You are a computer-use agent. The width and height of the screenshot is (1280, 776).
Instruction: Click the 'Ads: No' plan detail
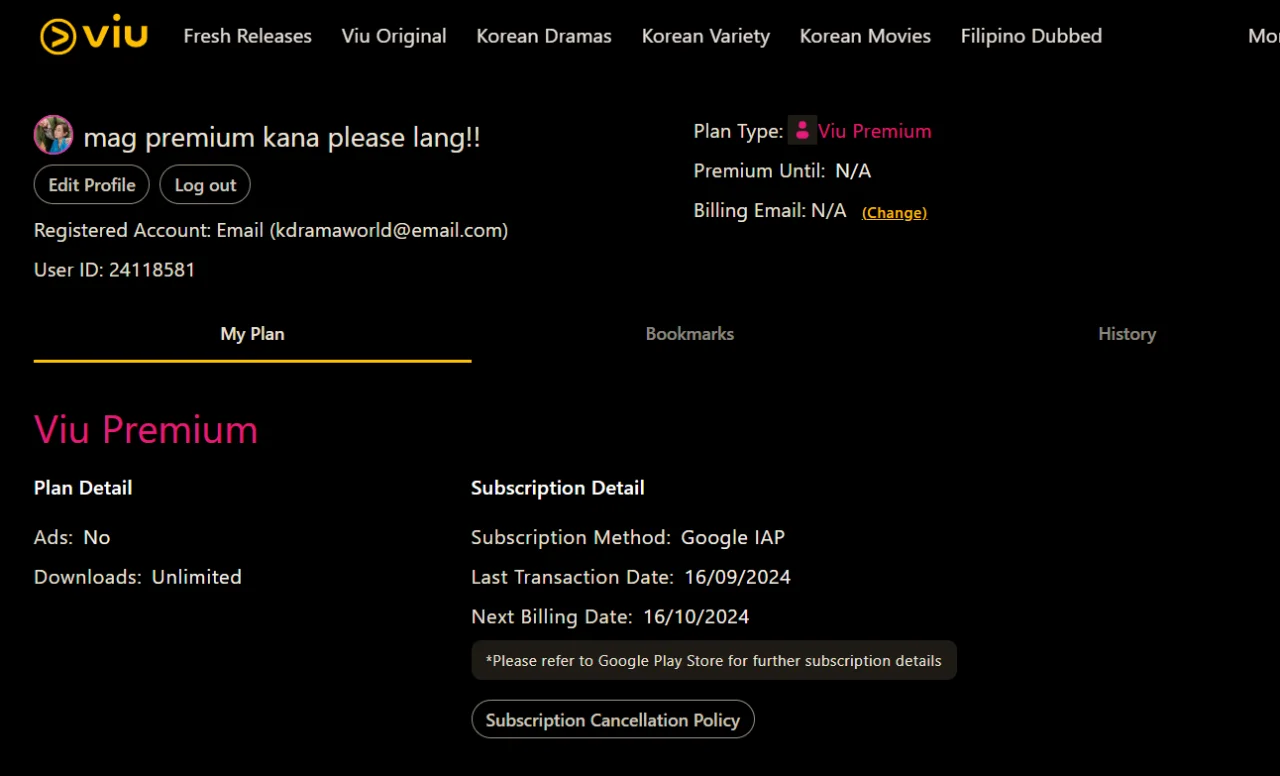[x=72, y=537]
